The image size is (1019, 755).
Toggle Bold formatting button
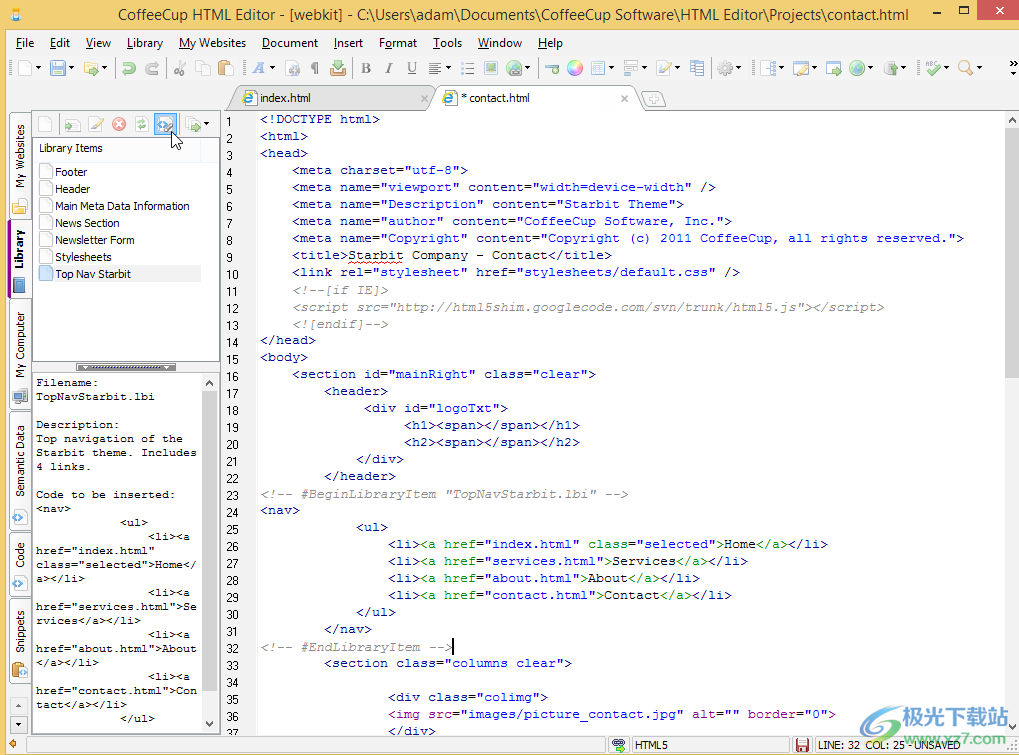pos(366,68)
